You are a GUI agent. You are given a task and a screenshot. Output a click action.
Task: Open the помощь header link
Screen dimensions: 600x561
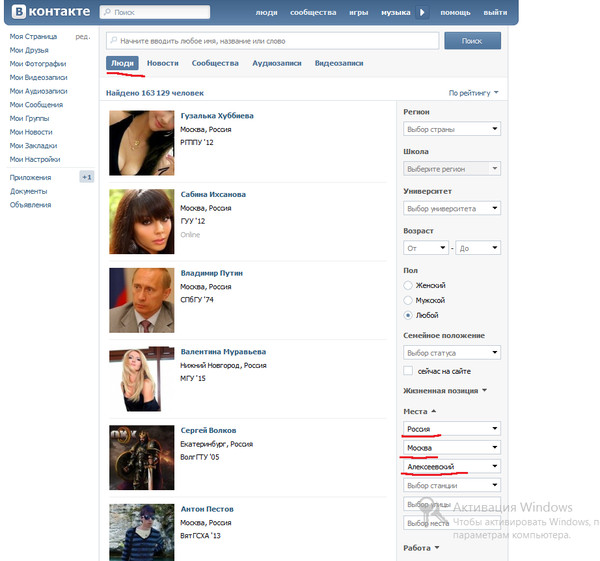pos(455,13)
